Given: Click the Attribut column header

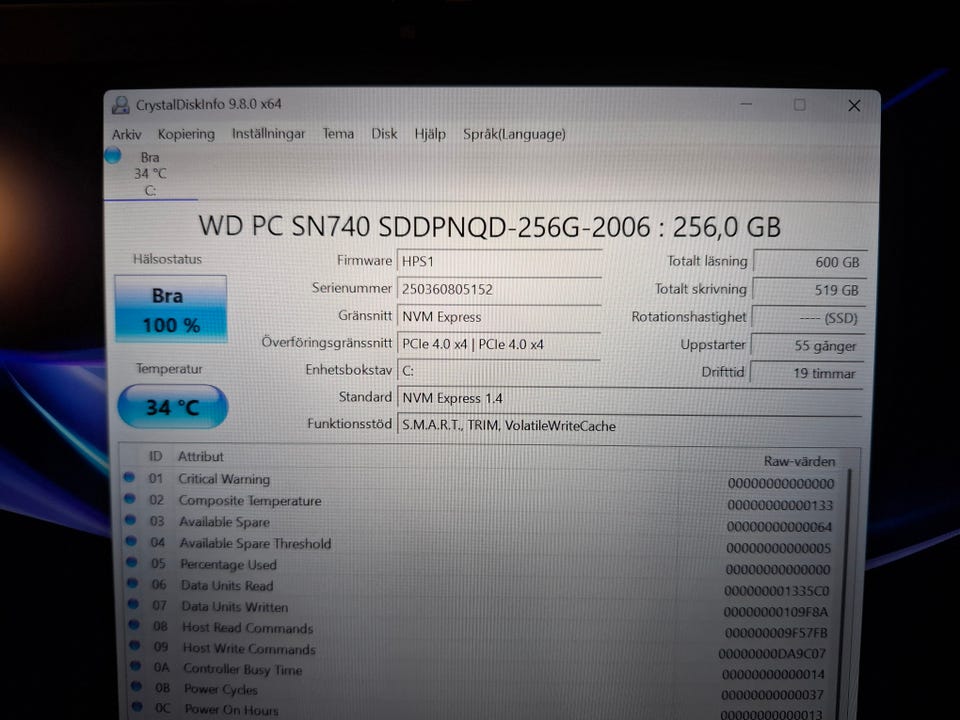Looking at the screenshot, I should click(x=200, y=457).
